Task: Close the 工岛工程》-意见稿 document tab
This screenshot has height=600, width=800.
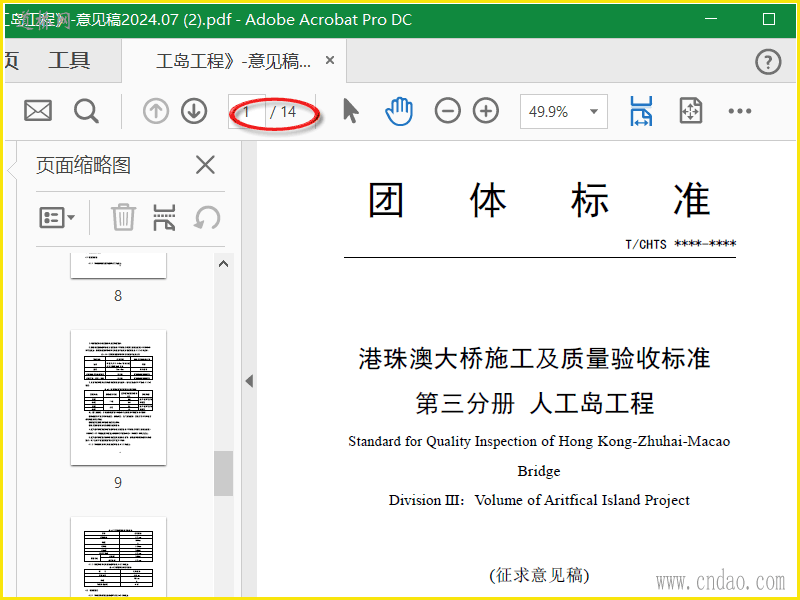Action: coord(330,61)
